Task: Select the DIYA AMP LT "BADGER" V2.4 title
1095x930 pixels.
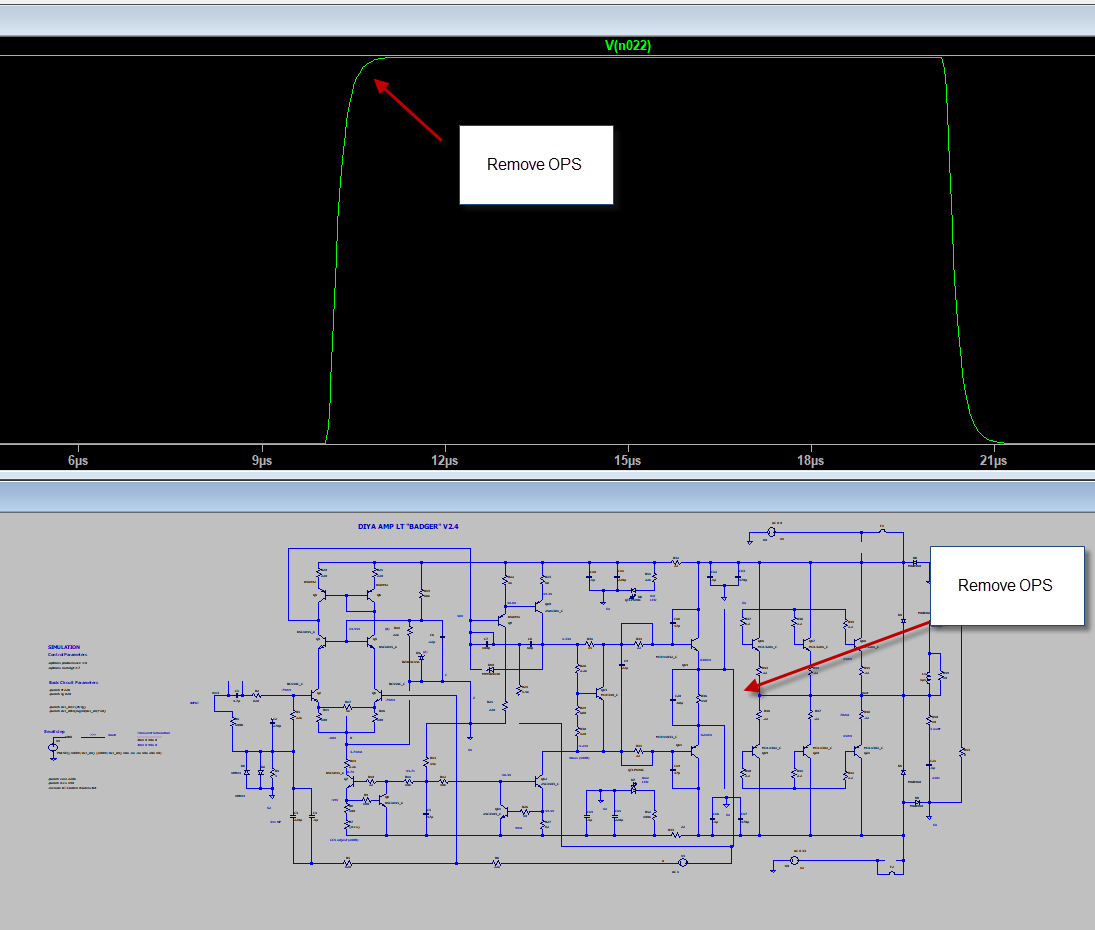Action: (x=409, y=526)
